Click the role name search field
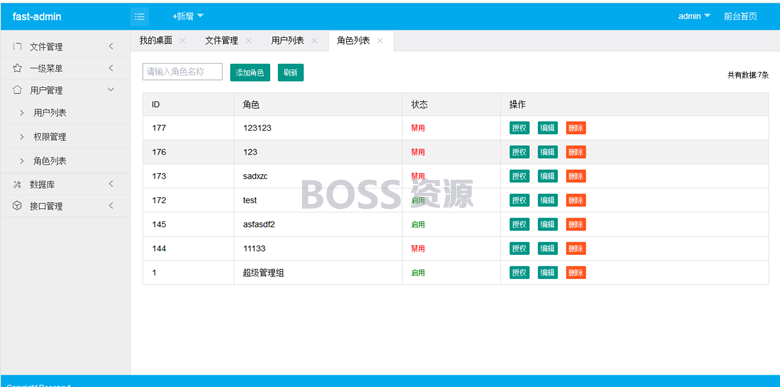Image resolution: width=780 pixels, height=387 pixels. [x=183, y=71]
